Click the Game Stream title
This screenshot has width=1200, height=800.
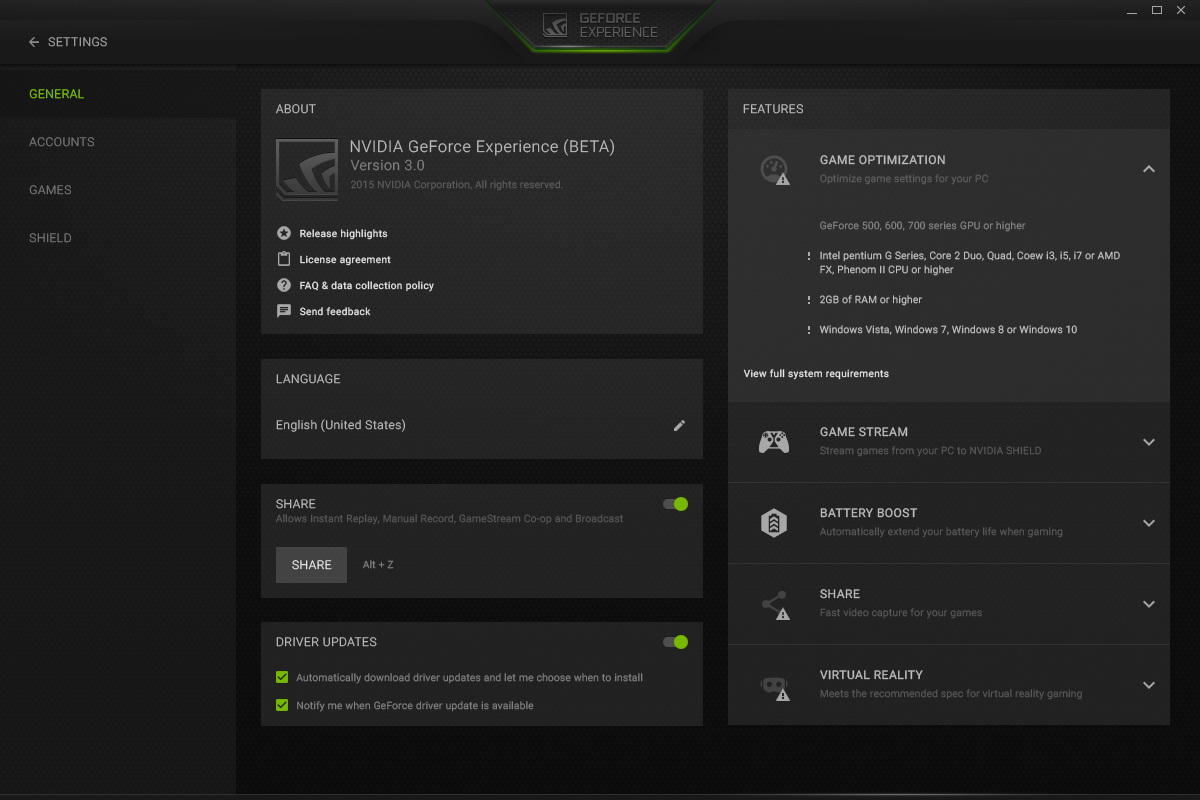[864, 432]
